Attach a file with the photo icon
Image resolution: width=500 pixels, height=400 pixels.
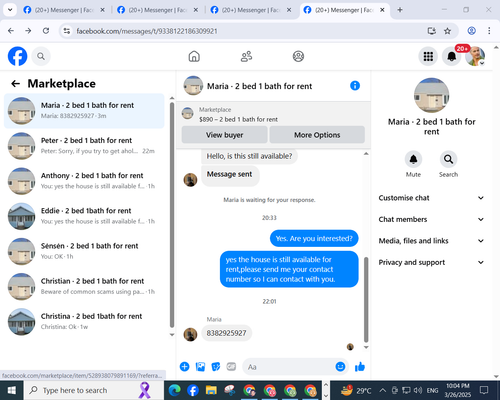[200, 367]
